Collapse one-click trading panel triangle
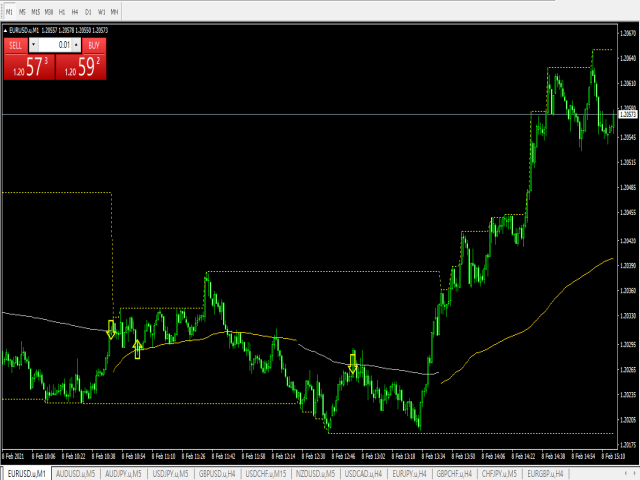Image resolution: width=640 pixels, height=480 pixels. [5, 30]
